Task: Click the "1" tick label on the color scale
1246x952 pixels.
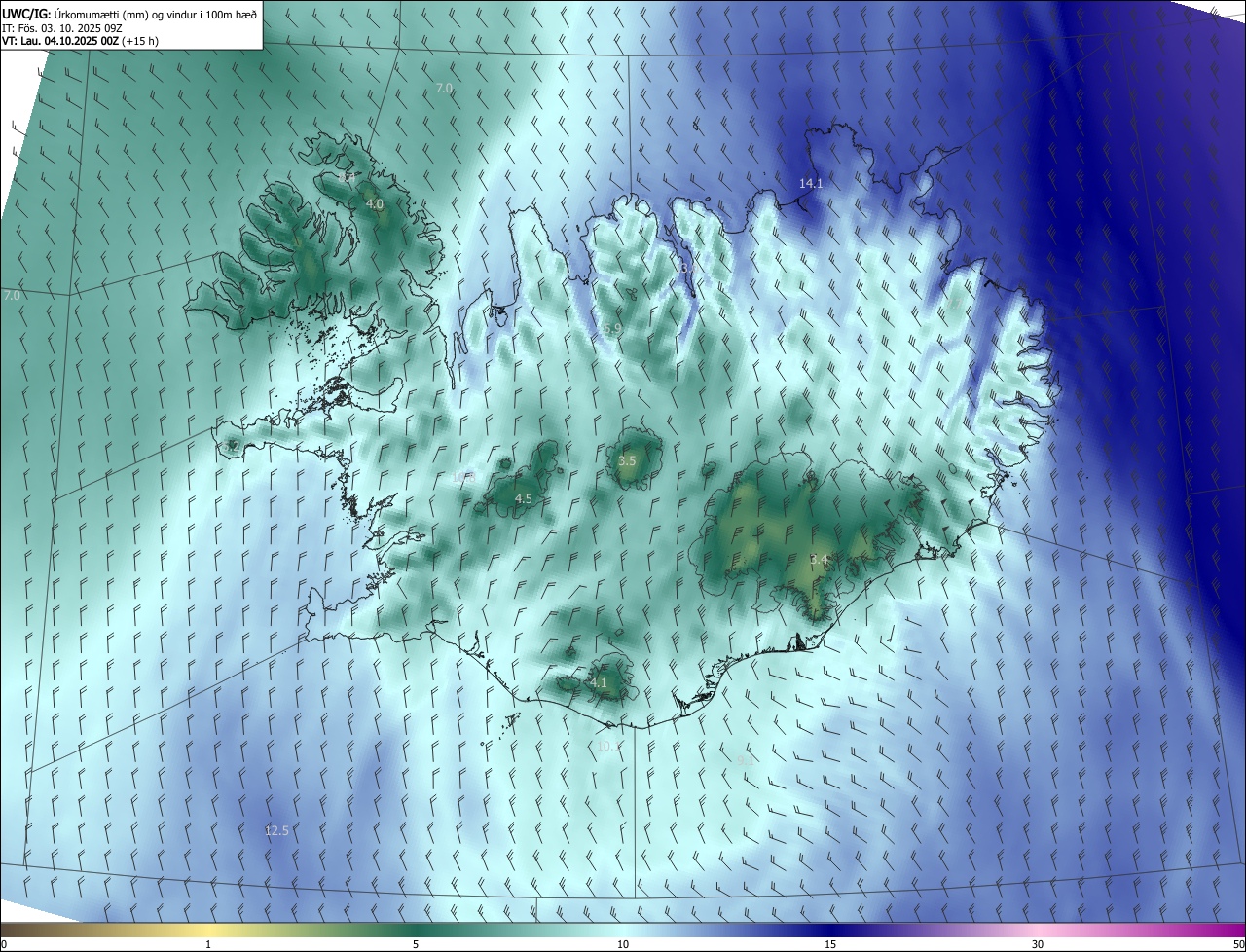Action: 208,944
